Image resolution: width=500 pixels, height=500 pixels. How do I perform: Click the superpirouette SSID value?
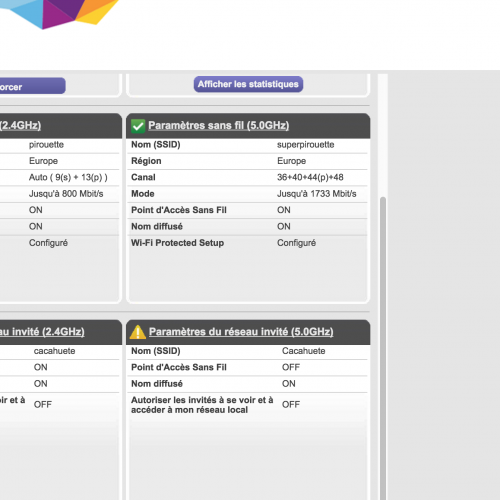(306, 145)
